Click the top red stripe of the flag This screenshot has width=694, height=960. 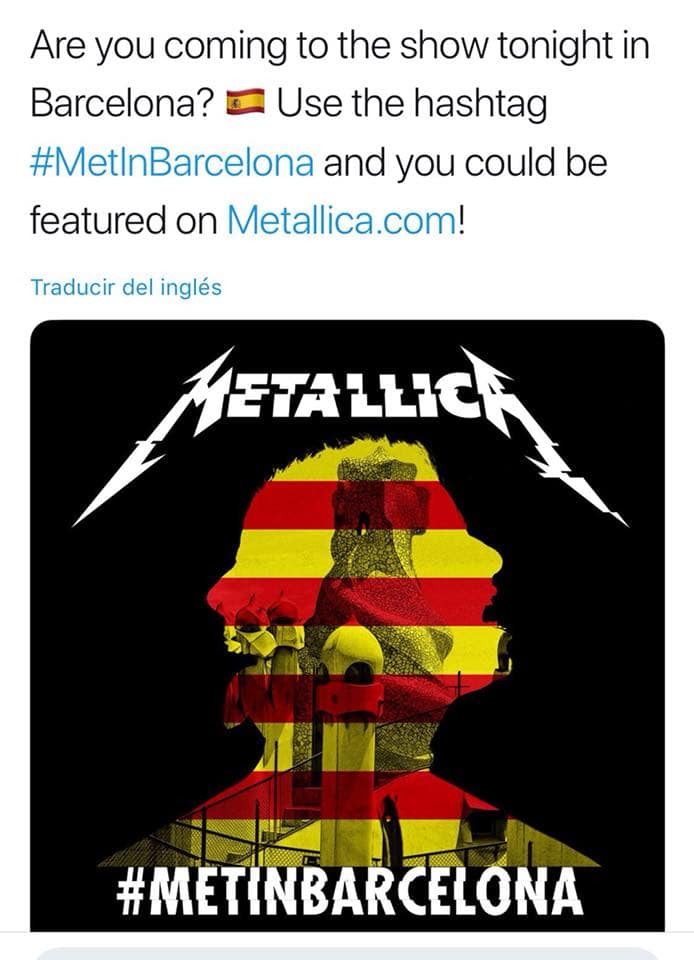[x=355, y=504]
